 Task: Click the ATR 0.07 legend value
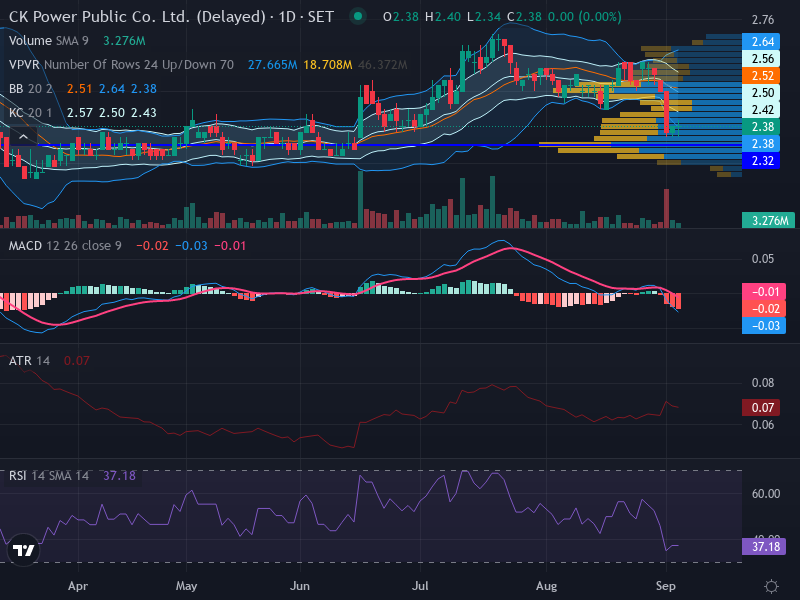tap(77, 361)
